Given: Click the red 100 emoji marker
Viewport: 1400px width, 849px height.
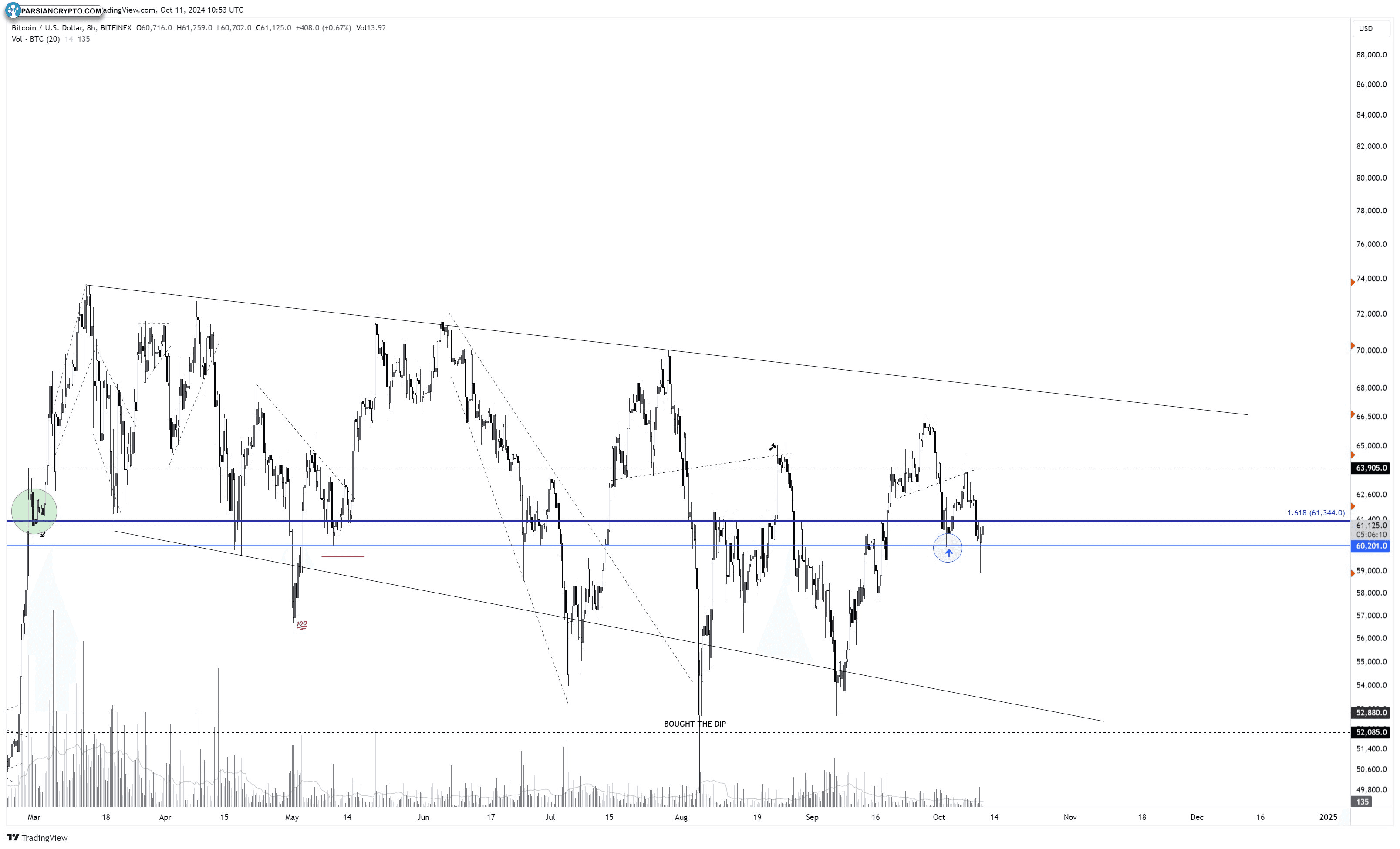Looking at the screenshot, I should click(x=302, y=624).
